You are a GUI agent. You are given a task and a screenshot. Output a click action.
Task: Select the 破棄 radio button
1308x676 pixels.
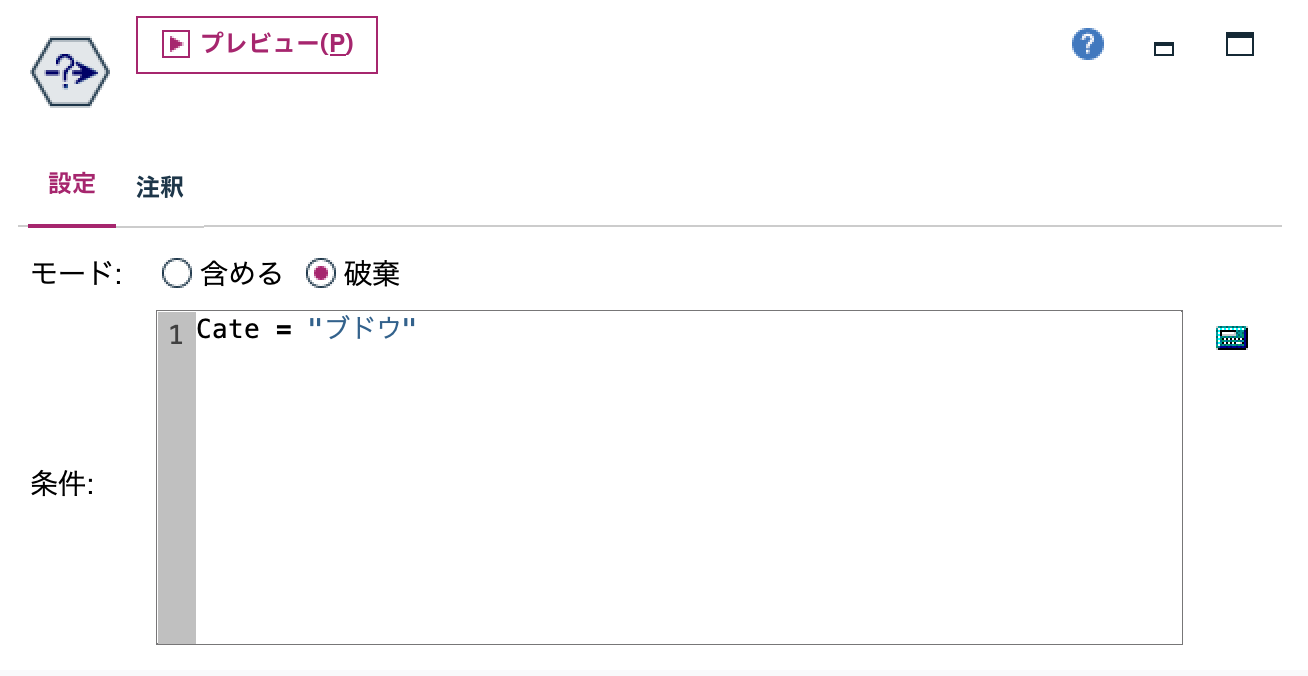pyautogui.click(x=321, y=273)
